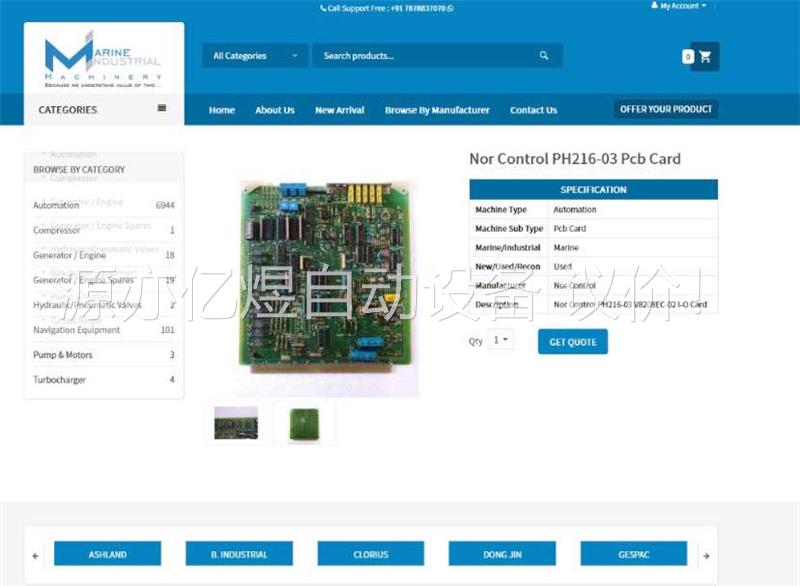Open the Qty quantity dropdown
Image resolution: width=800 pixels, height=586 pixels.
click(x=501, y=340)
